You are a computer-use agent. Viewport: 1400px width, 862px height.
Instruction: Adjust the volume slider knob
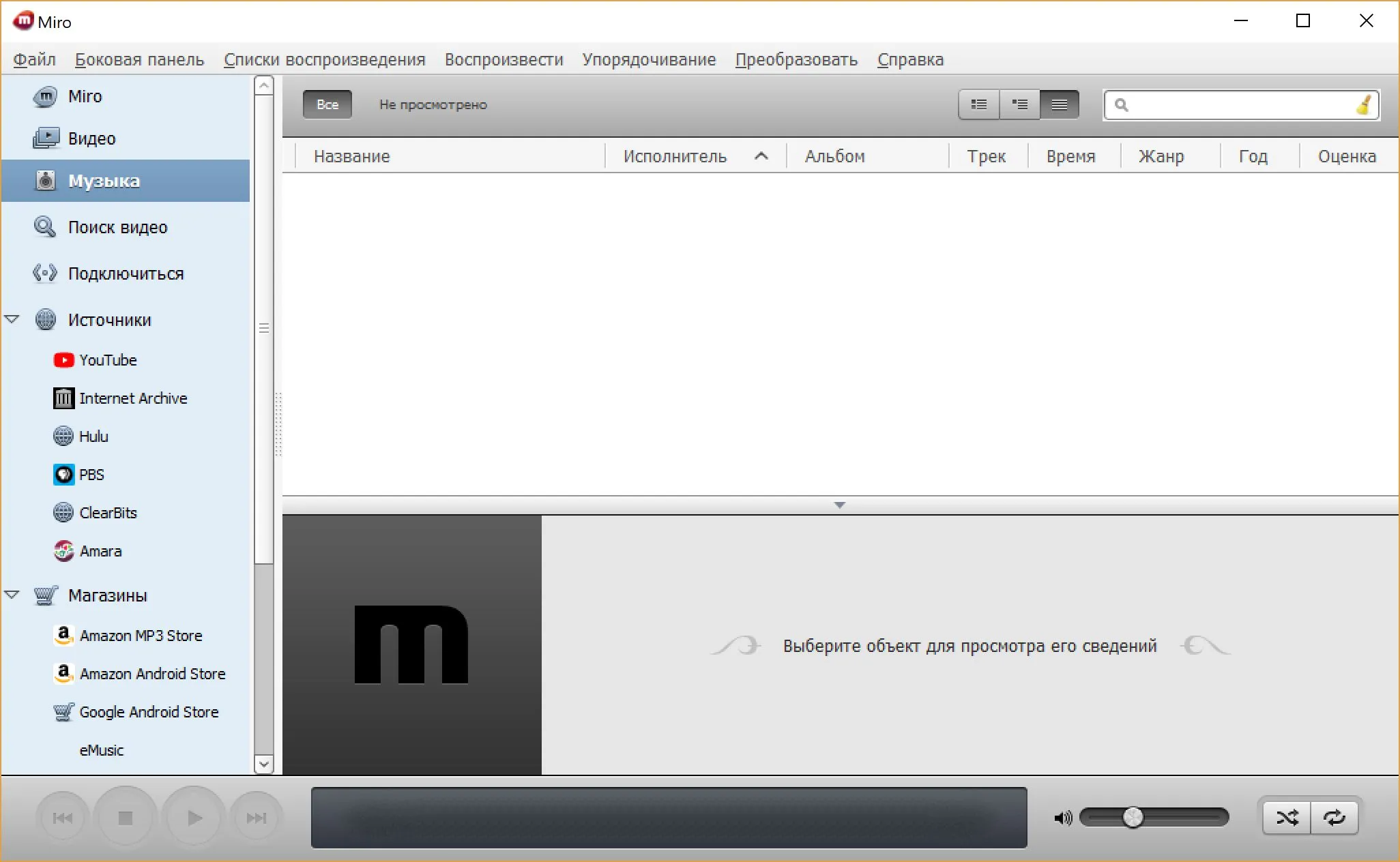coord(1133,817)
